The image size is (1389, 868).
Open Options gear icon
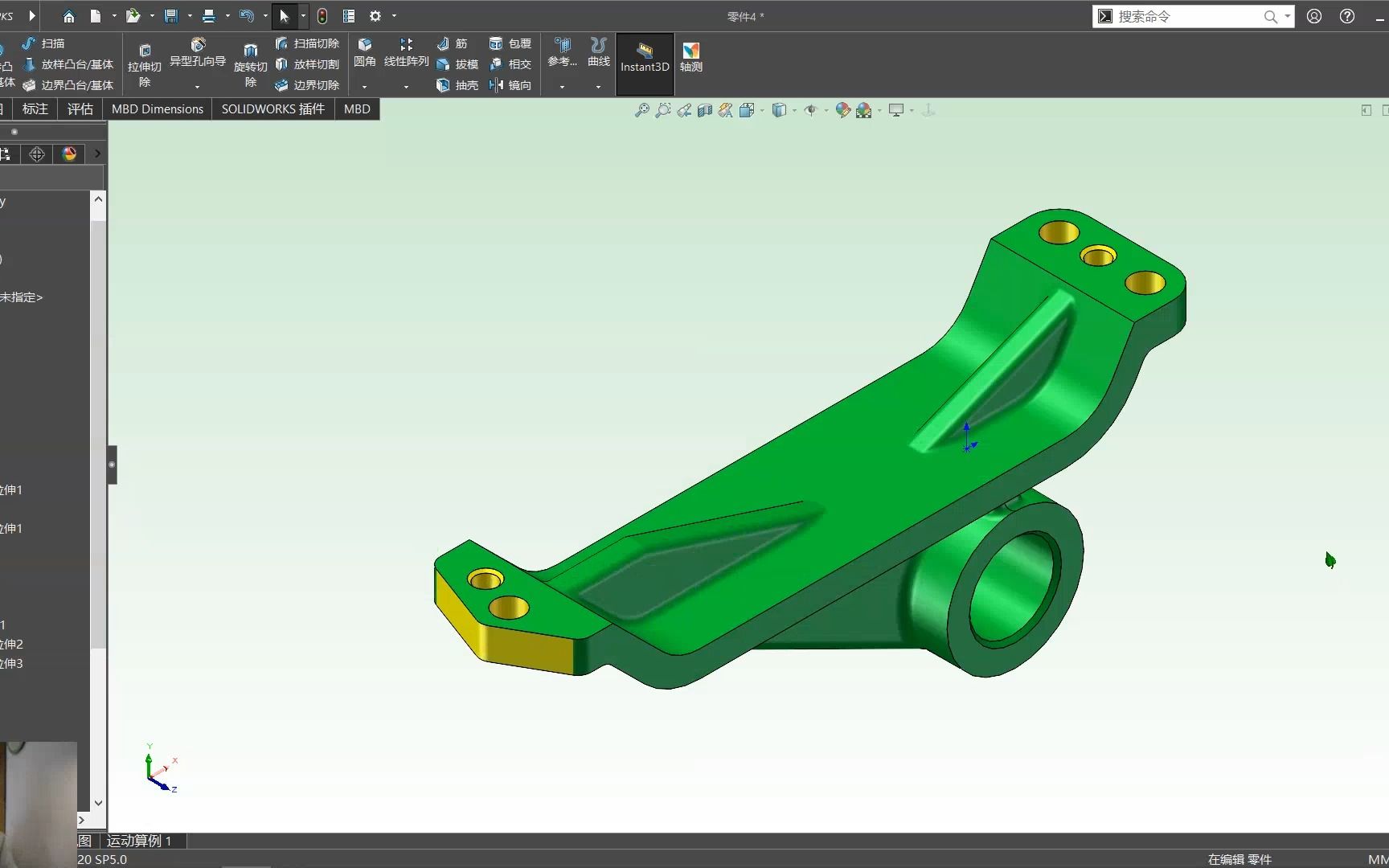click(x=375, y=16)
